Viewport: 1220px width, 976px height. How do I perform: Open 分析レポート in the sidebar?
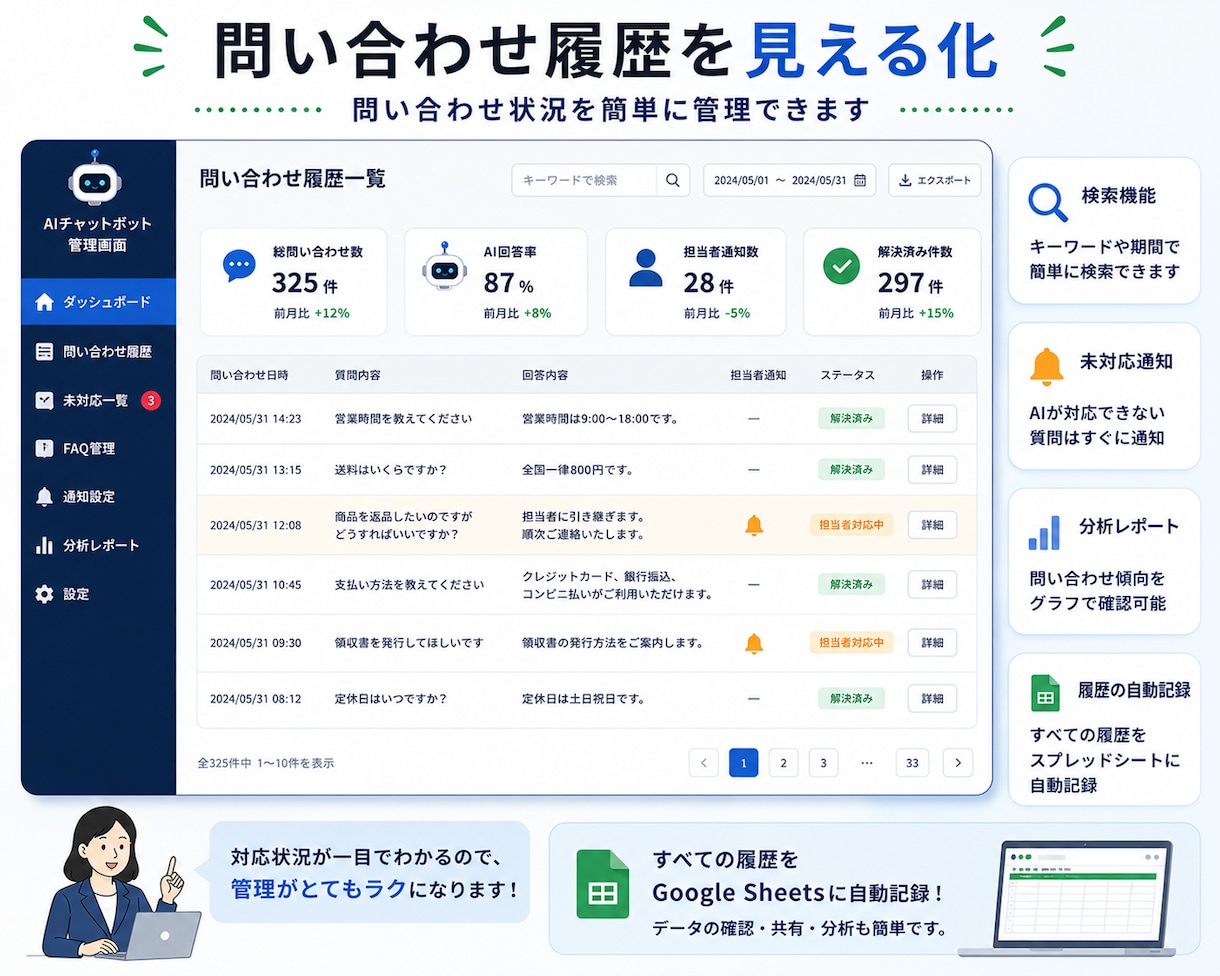coord(98,546)
